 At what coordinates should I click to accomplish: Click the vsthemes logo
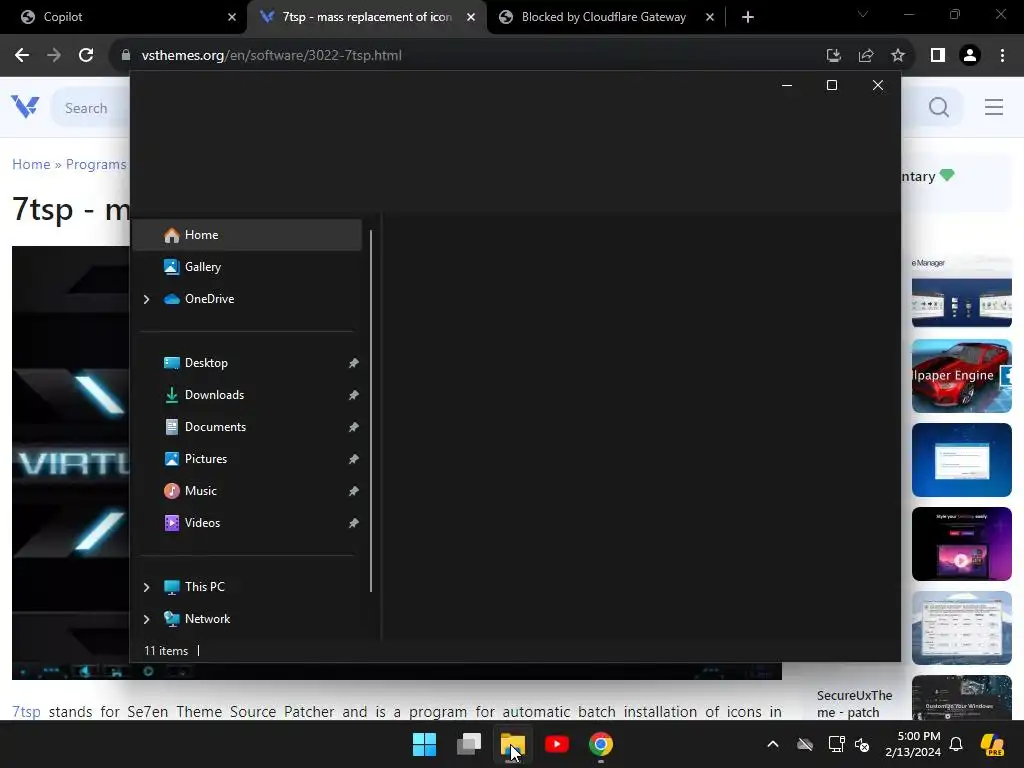coord(25,107)
